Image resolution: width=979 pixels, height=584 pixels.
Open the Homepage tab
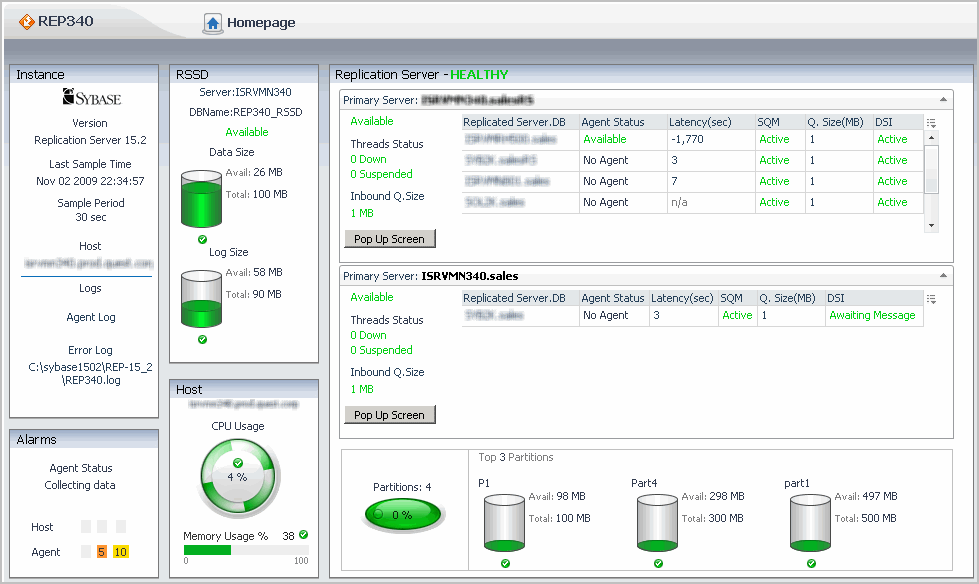260,22
